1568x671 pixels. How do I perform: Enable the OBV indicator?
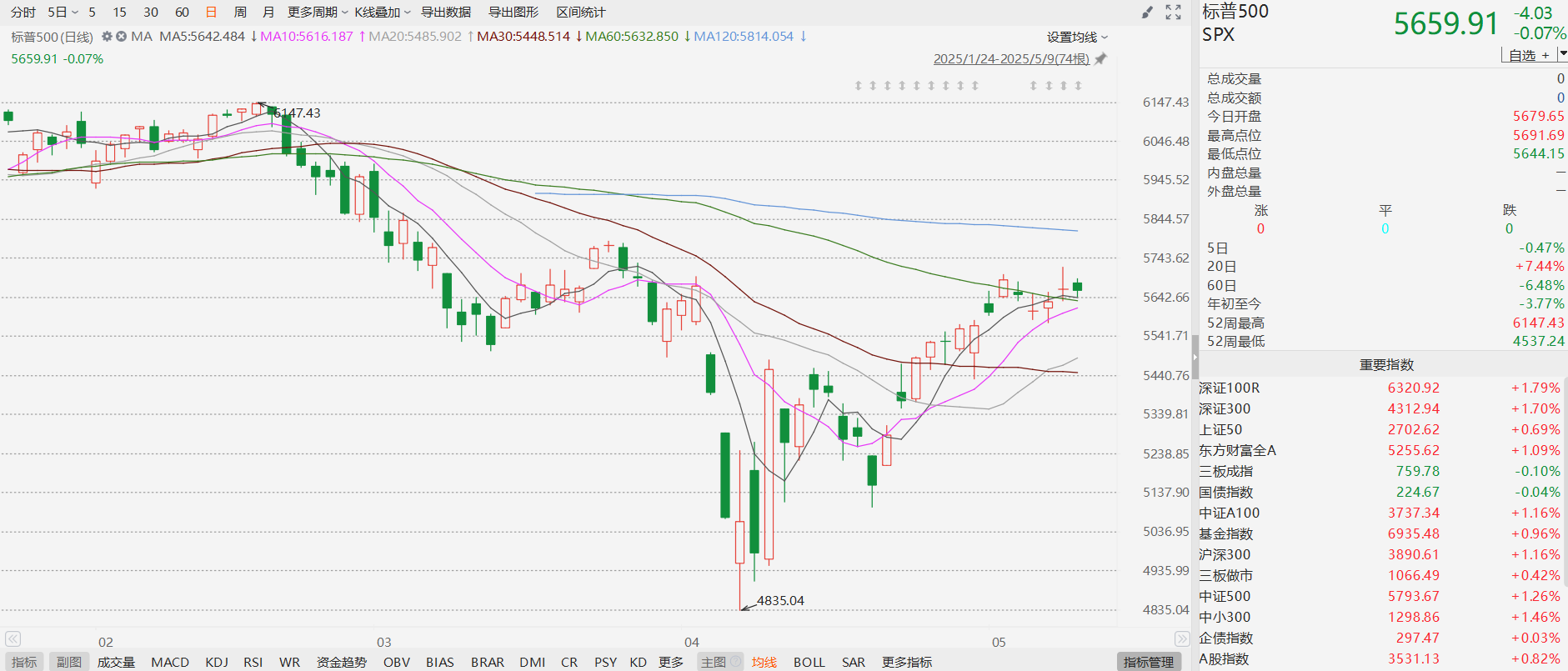(x=397, y=662)
